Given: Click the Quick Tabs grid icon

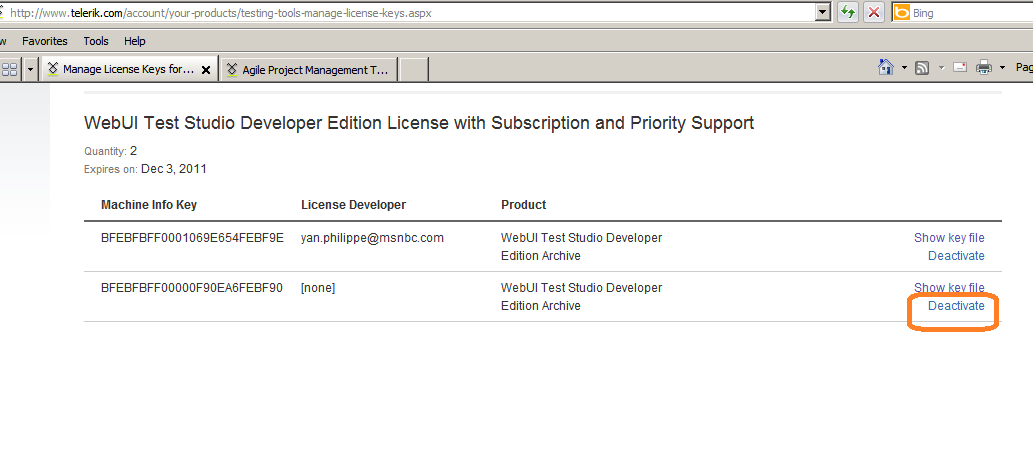Looking at the screenshot, I should 10,69.
